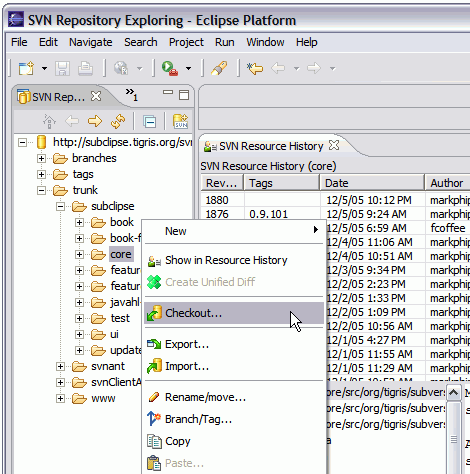Sort history by the Date column header

[x=372, y=183]
